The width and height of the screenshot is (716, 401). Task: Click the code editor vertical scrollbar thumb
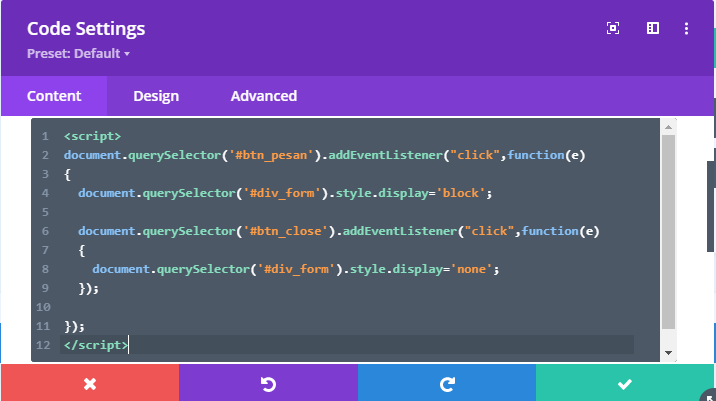(x=669, y=232)
